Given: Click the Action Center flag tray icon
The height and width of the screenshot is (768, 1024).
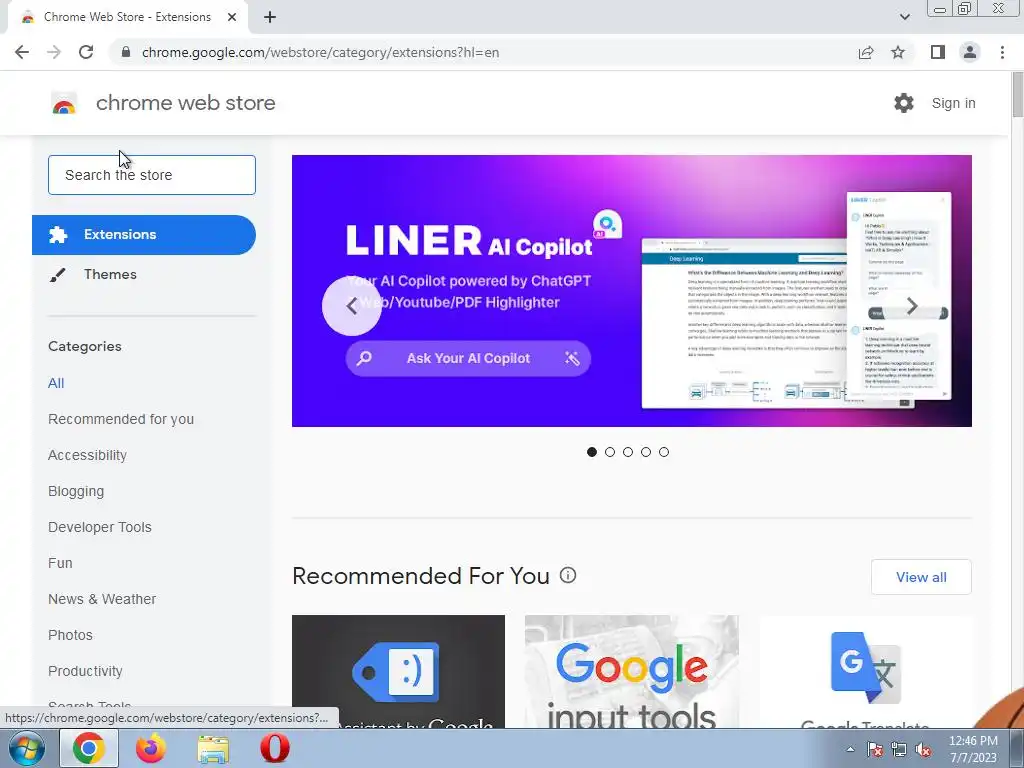Looking at the screenshot, I should pyautogui.click(x=875, y=749).
